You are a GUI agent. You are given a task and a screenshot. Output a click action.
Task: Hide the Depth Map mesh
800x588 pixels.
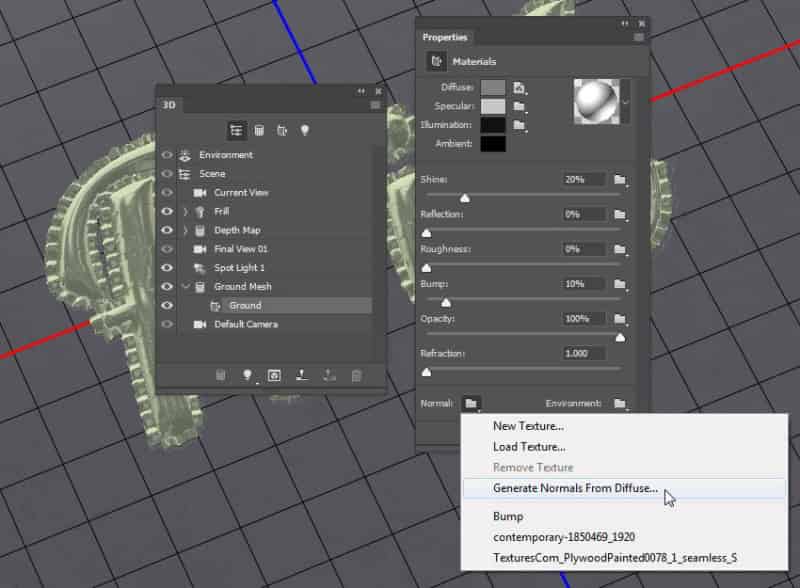[167, 230]
